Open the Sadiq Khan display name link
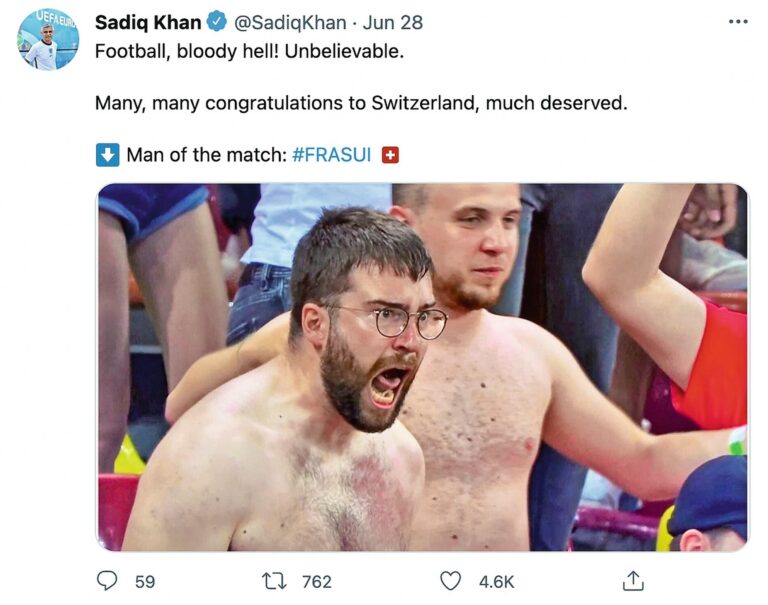This screenshot has width=768, height=605. point(148,22)
